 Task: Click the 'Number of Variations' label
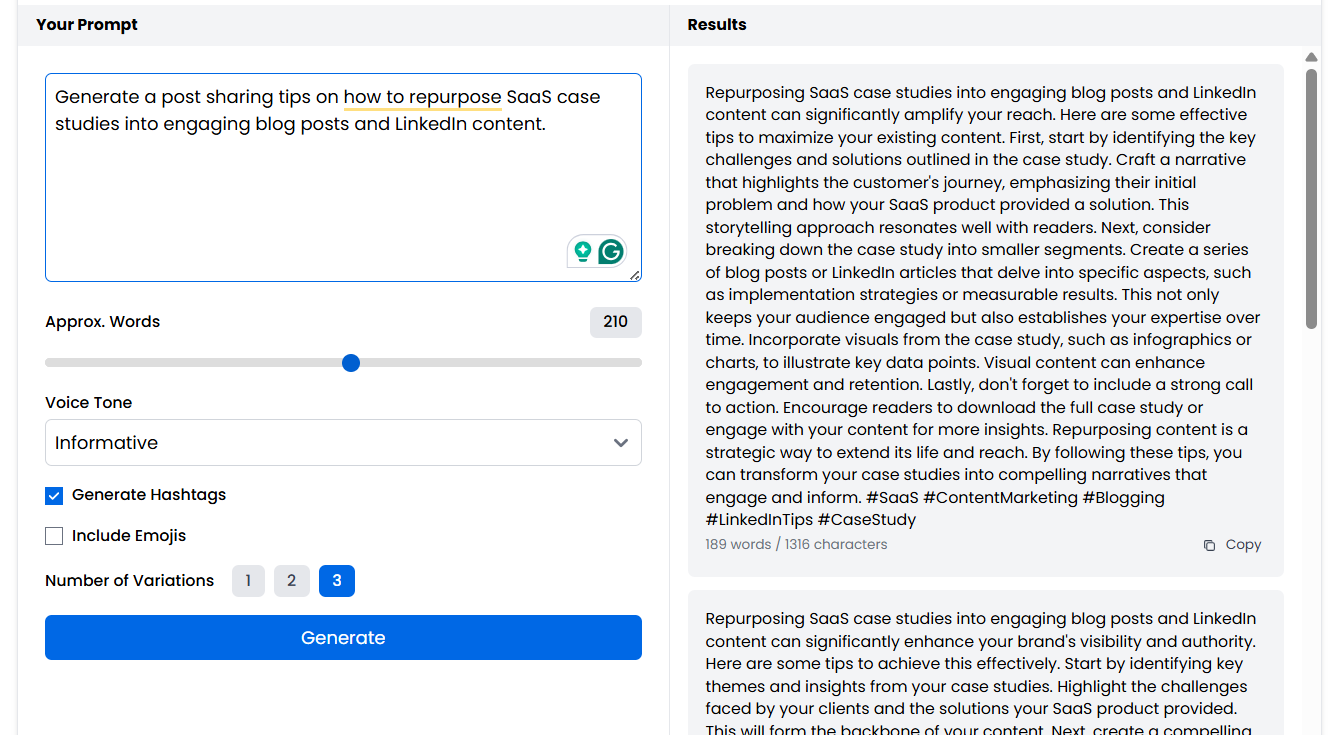tap(129, 581)
